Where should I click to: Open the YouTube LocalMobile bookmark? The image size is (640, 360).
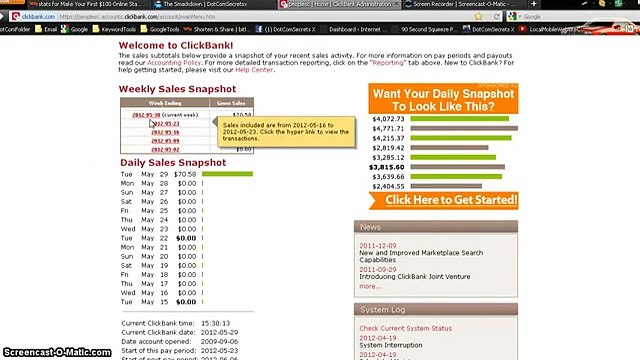tap(547, 29)
